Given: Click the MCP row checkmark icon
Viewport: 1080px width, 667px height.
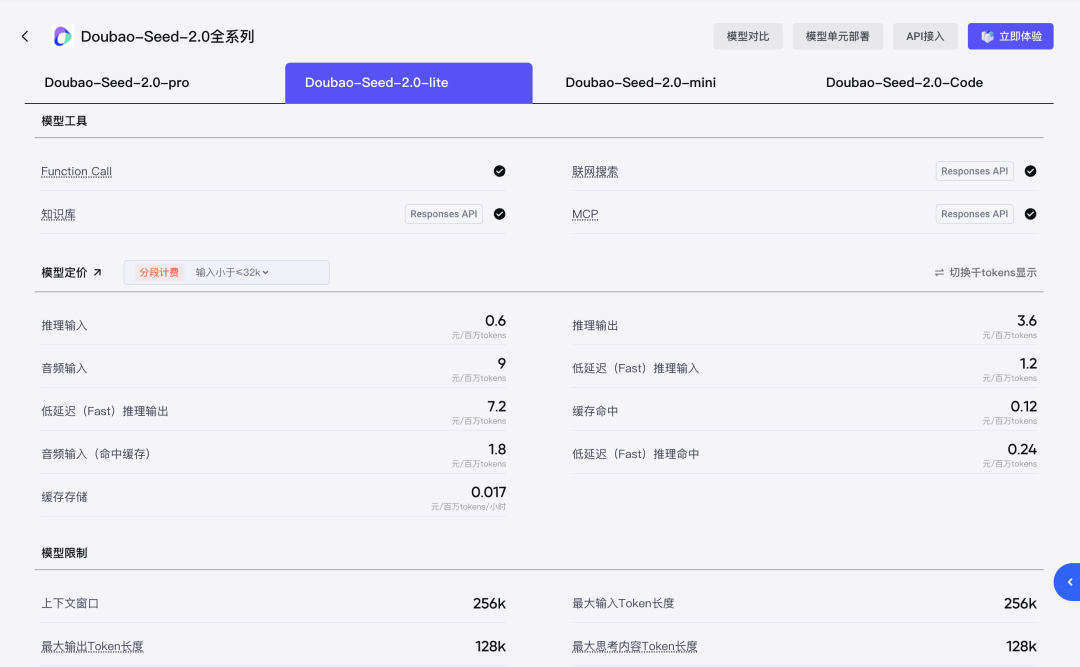Looking at the screenshot, I should [1030, 214].
